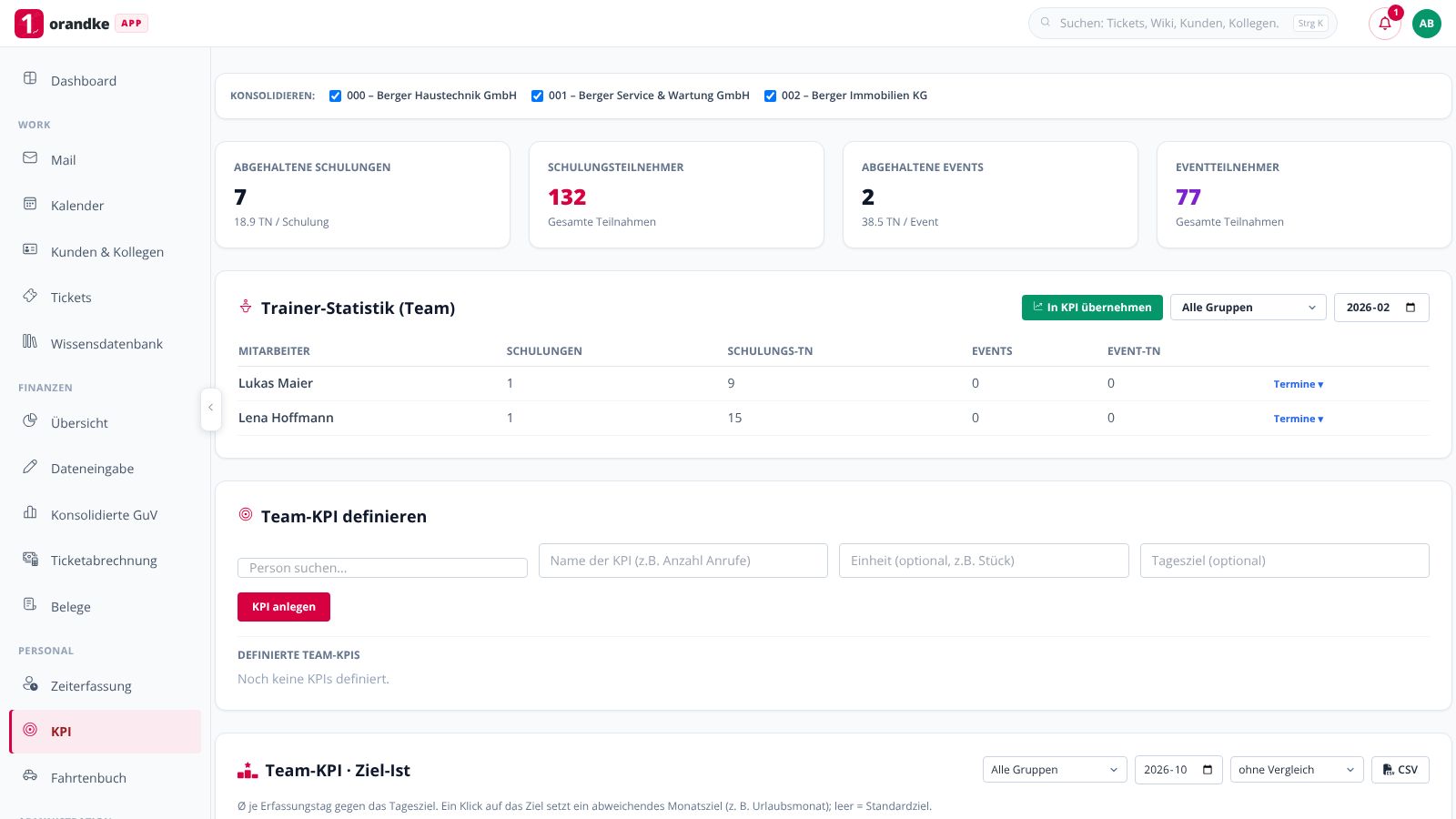Viewport: 1456px width, 819px height.
Task: Click the Mitarbeiter column header
Action: pos(274,351)
